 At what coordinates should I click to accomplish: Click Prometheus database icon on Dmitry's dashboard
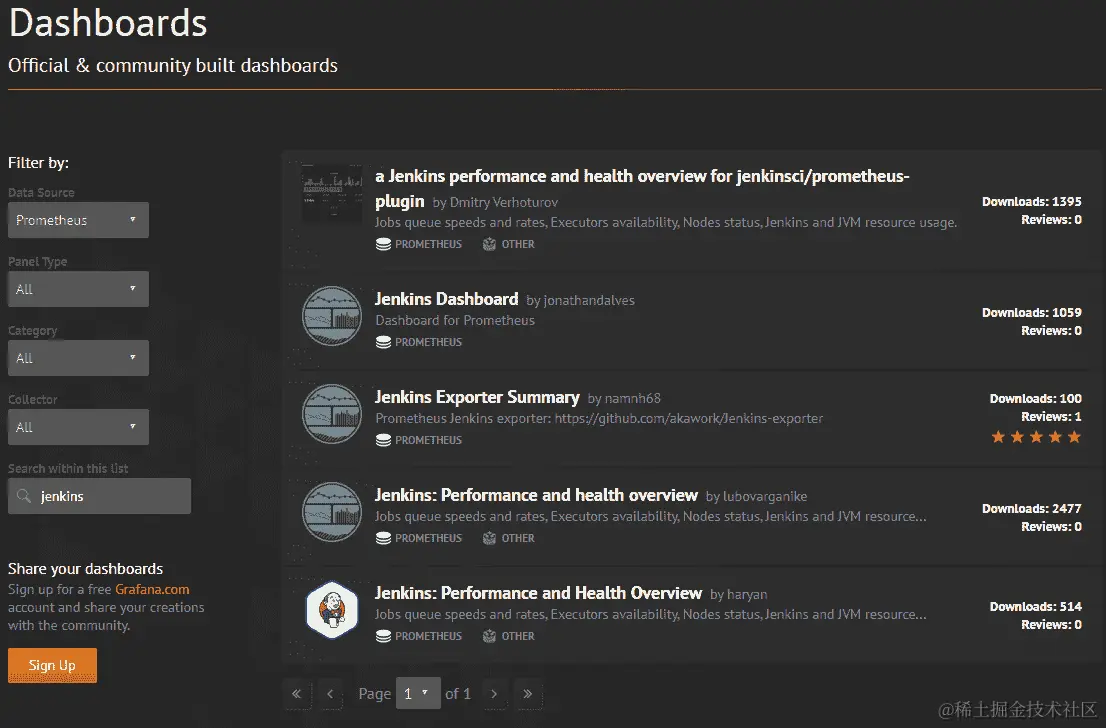[383, 244]
